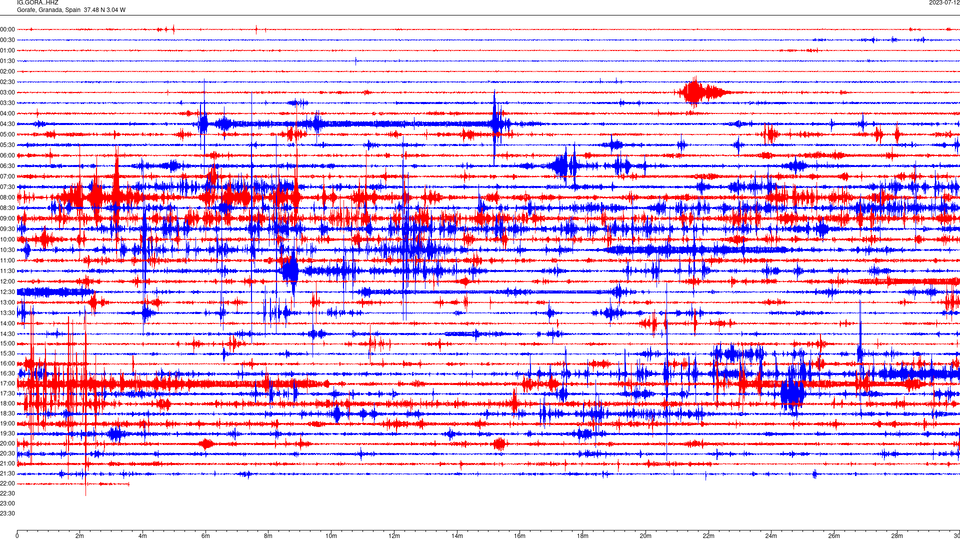Select the 17:00 row time label
This screenshot has height=540, width=960.
(7, 383)
